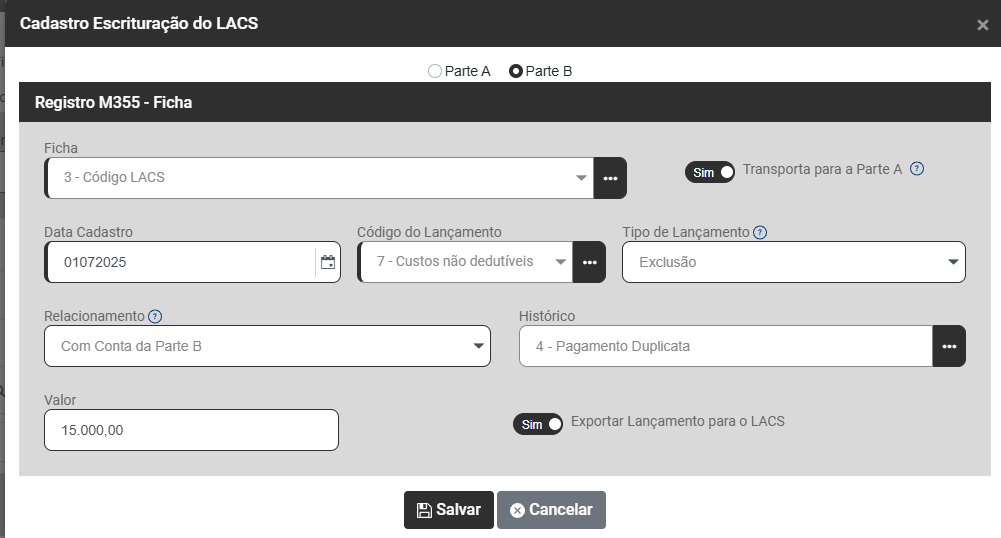Close the Cadastro Escrituração do LACS dialog
Screen dimensions: 1001x538
pos(982,25)
